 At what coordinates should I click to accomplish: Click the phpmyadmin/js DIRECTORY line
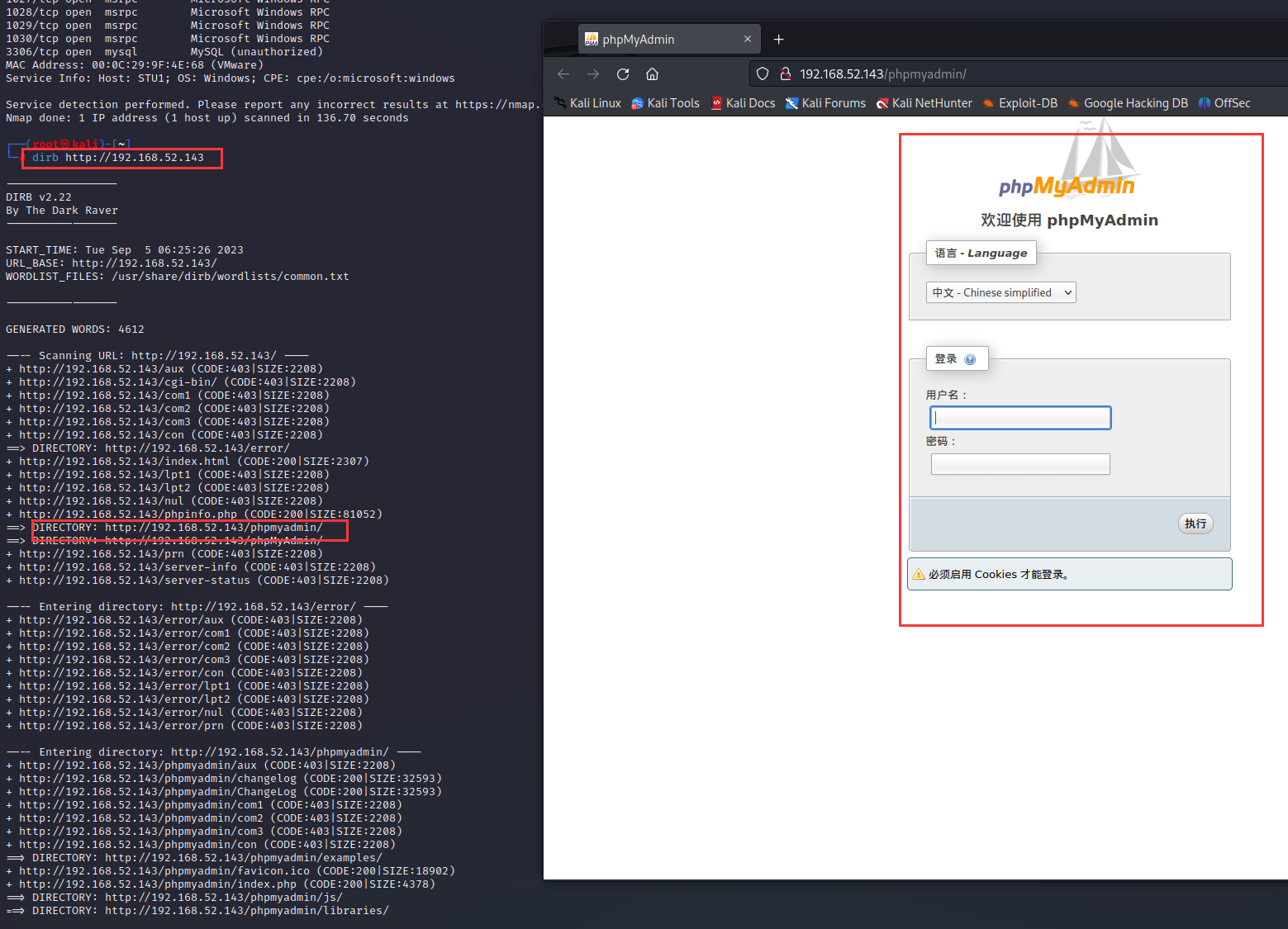[x=174, y=898]
